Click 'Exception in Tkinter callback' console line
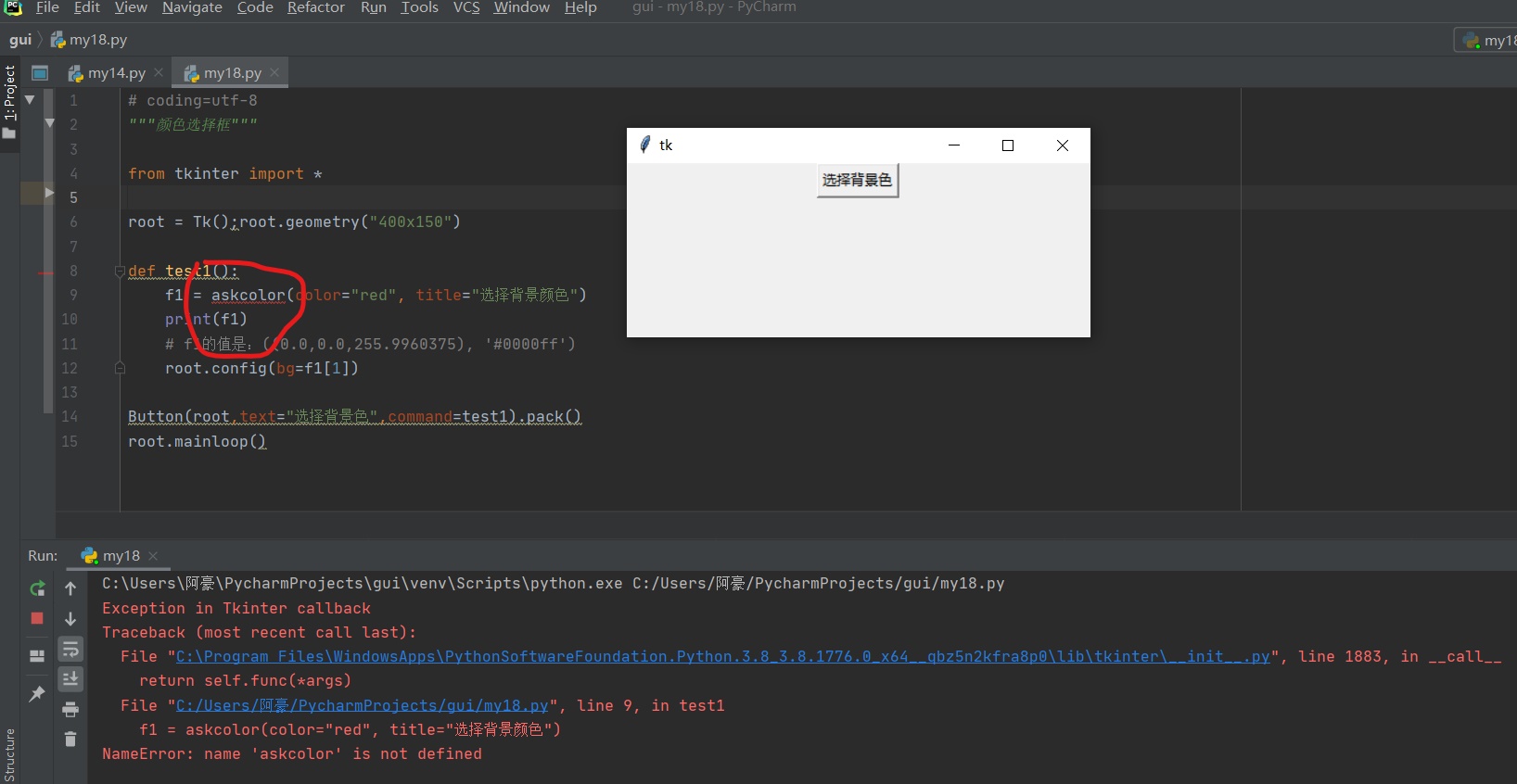Viewport: 1517px width, 784px height. tap(236, 608)
